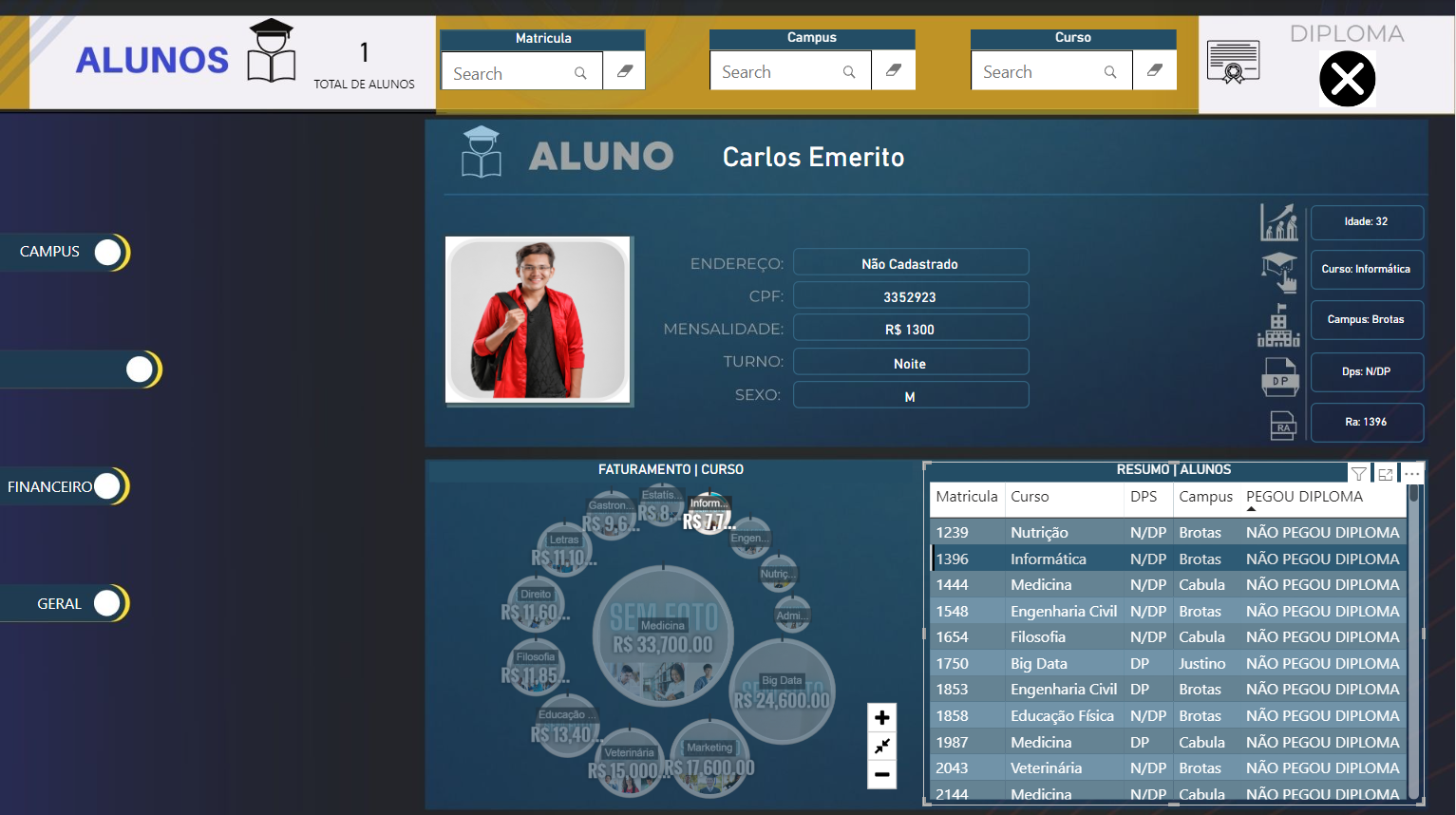Toggle the FINANCEIRO switch
This screenshot has width=1456, height=815.
107,485
